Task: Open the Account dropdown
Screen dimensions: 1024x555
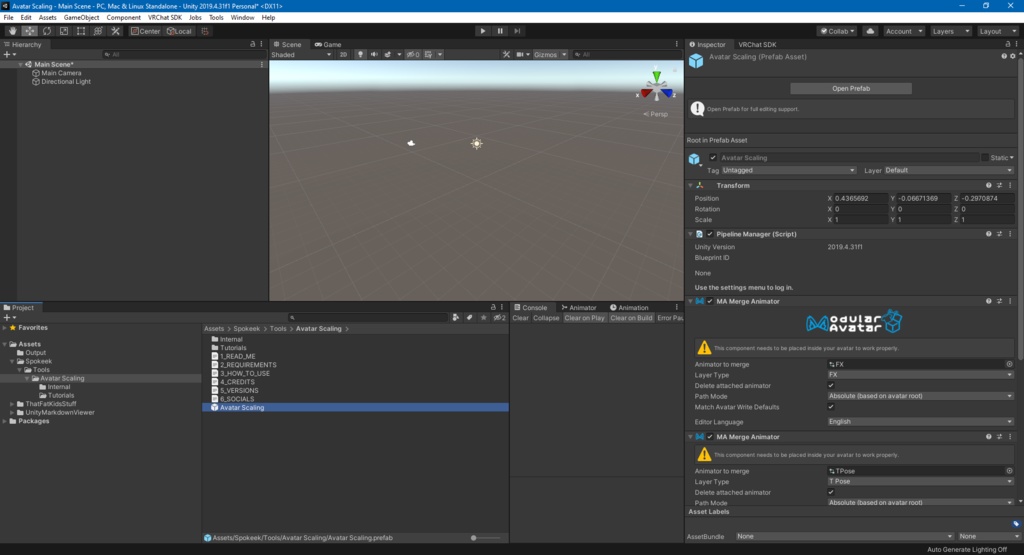Action: click(904, 31)
